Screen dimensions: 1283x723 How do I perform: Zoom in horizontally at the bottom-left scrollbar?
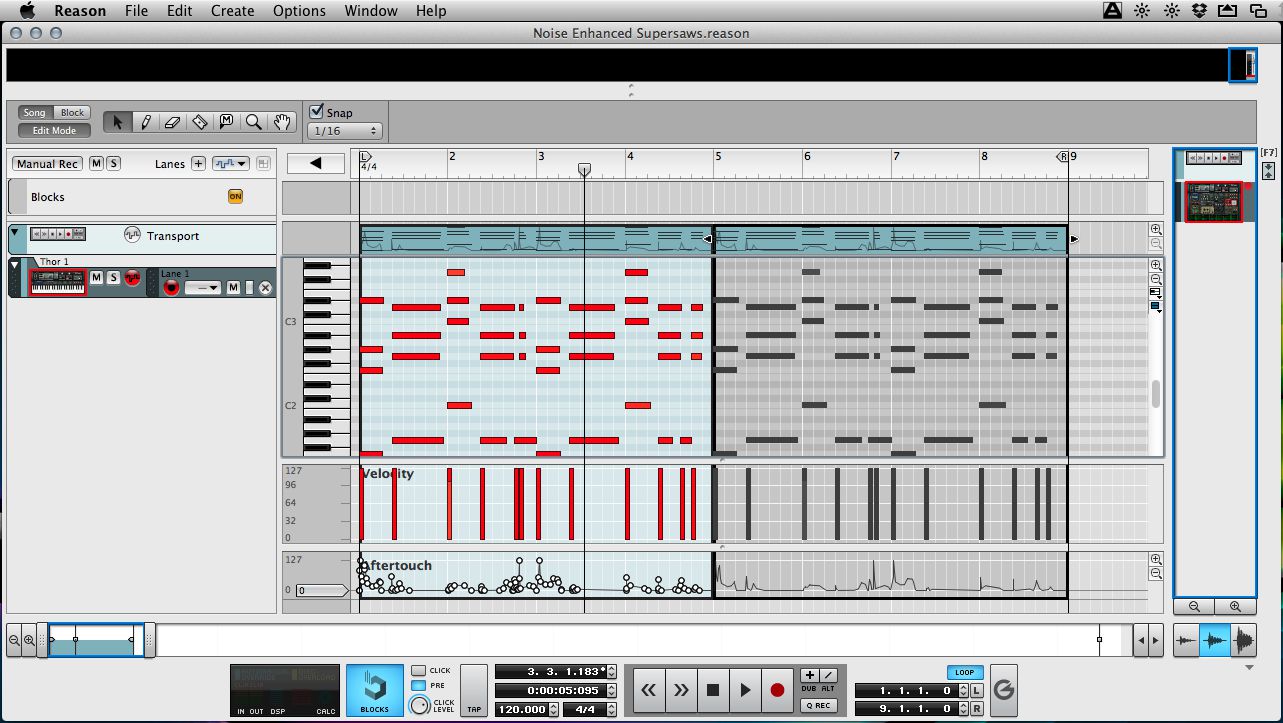click(29, 640)
